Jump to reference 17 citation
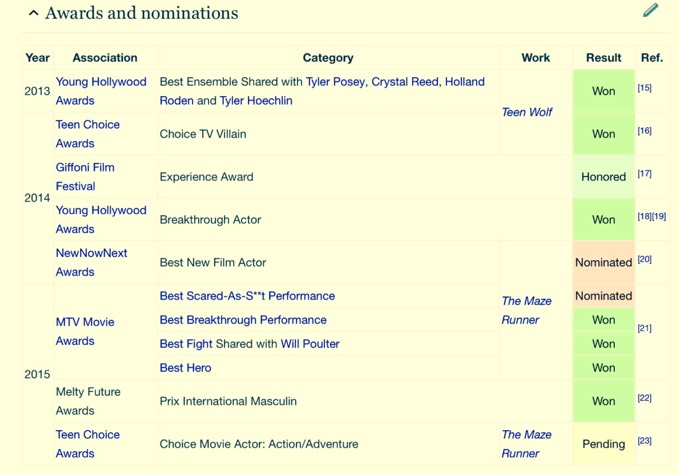This screenshot has width=679, height=475. [x=644, y=174]
